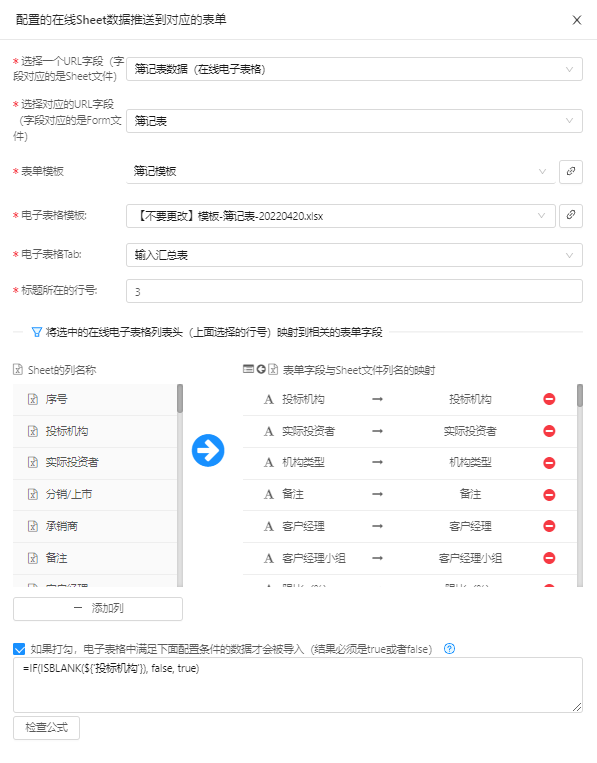This screenshot has width=597, height=763.
Task: Click the 标题所在的行号 input field
Action: click(354, 291)
